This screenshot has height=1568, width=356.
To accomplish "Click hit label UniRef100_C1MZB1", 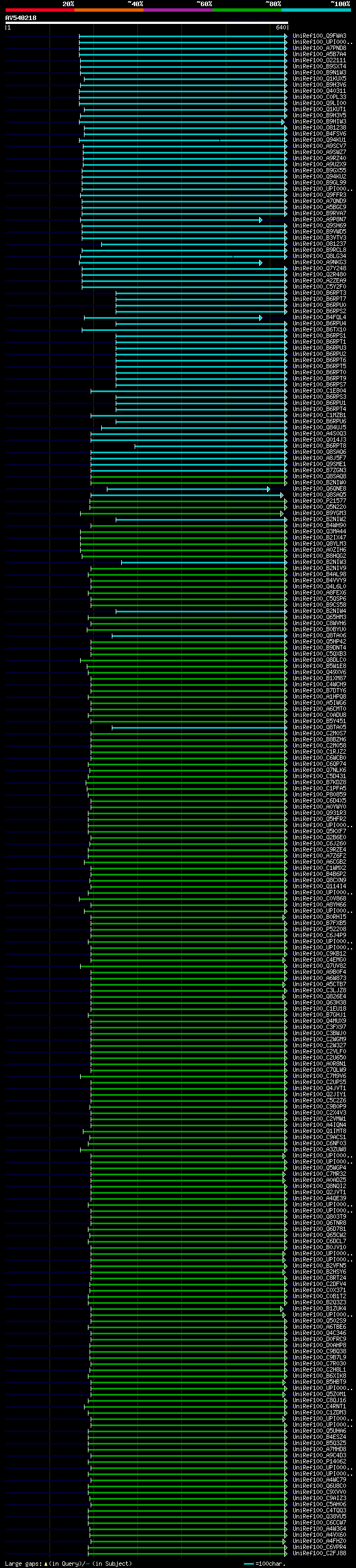I will coord(319,415).
